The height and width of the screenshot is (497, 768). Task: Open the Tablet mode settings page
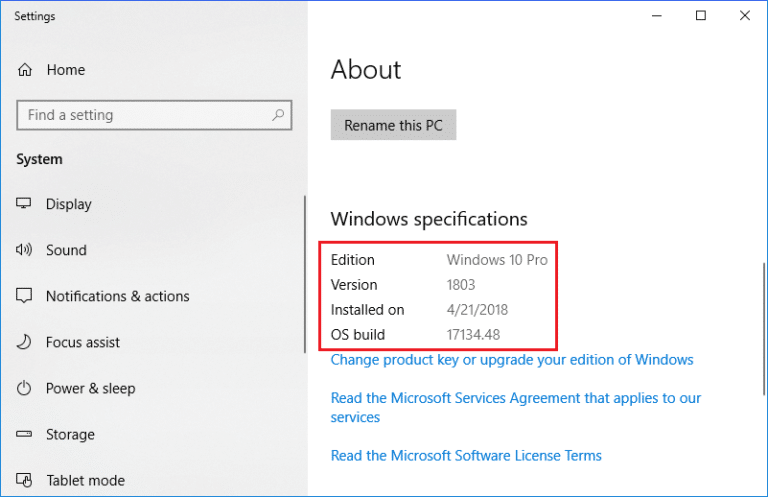pos(86,480)
